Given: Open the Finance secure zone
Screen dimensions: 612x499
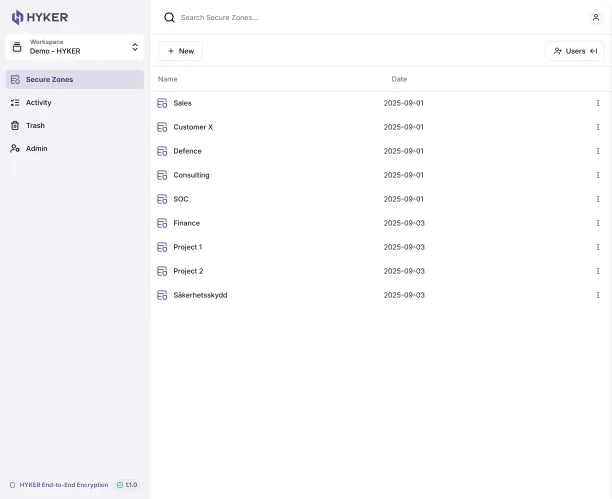Looking at the screenshot, I should tap(187, 223).
